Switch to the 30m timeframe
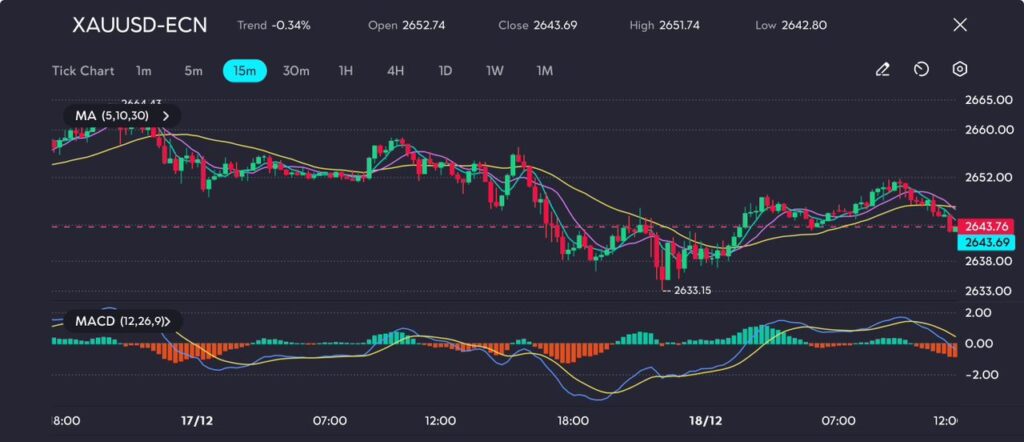Screen dimensions: 1024x442 click(296, 71)
